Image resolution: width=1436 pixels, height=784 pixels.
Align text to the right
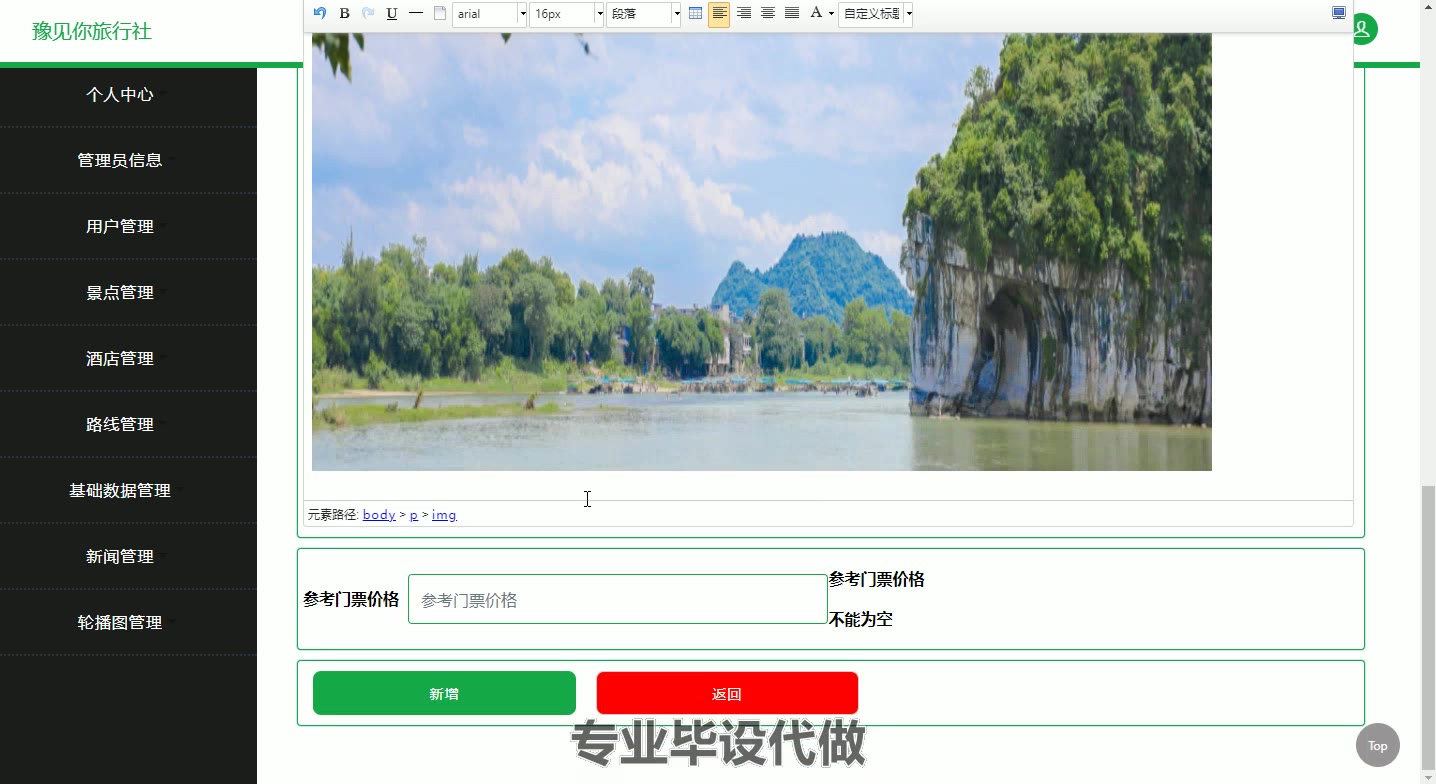point(744,13)
